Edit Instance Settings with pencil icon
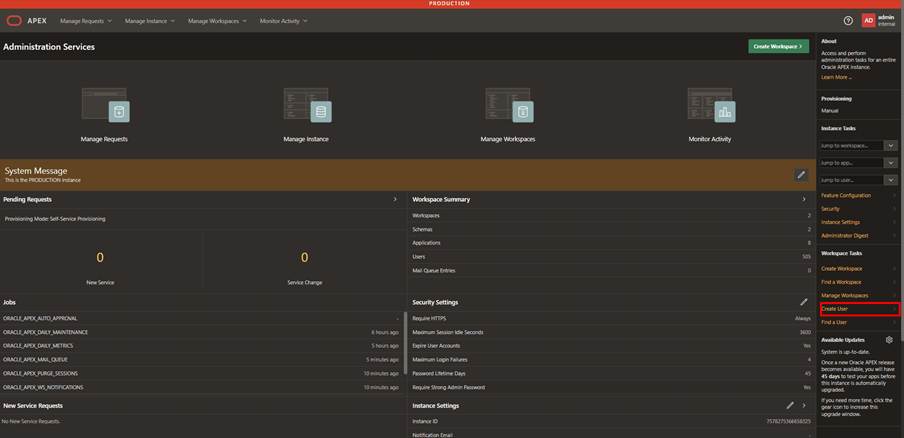The width and height of the screenshot is (904, 438). point(790,405)
